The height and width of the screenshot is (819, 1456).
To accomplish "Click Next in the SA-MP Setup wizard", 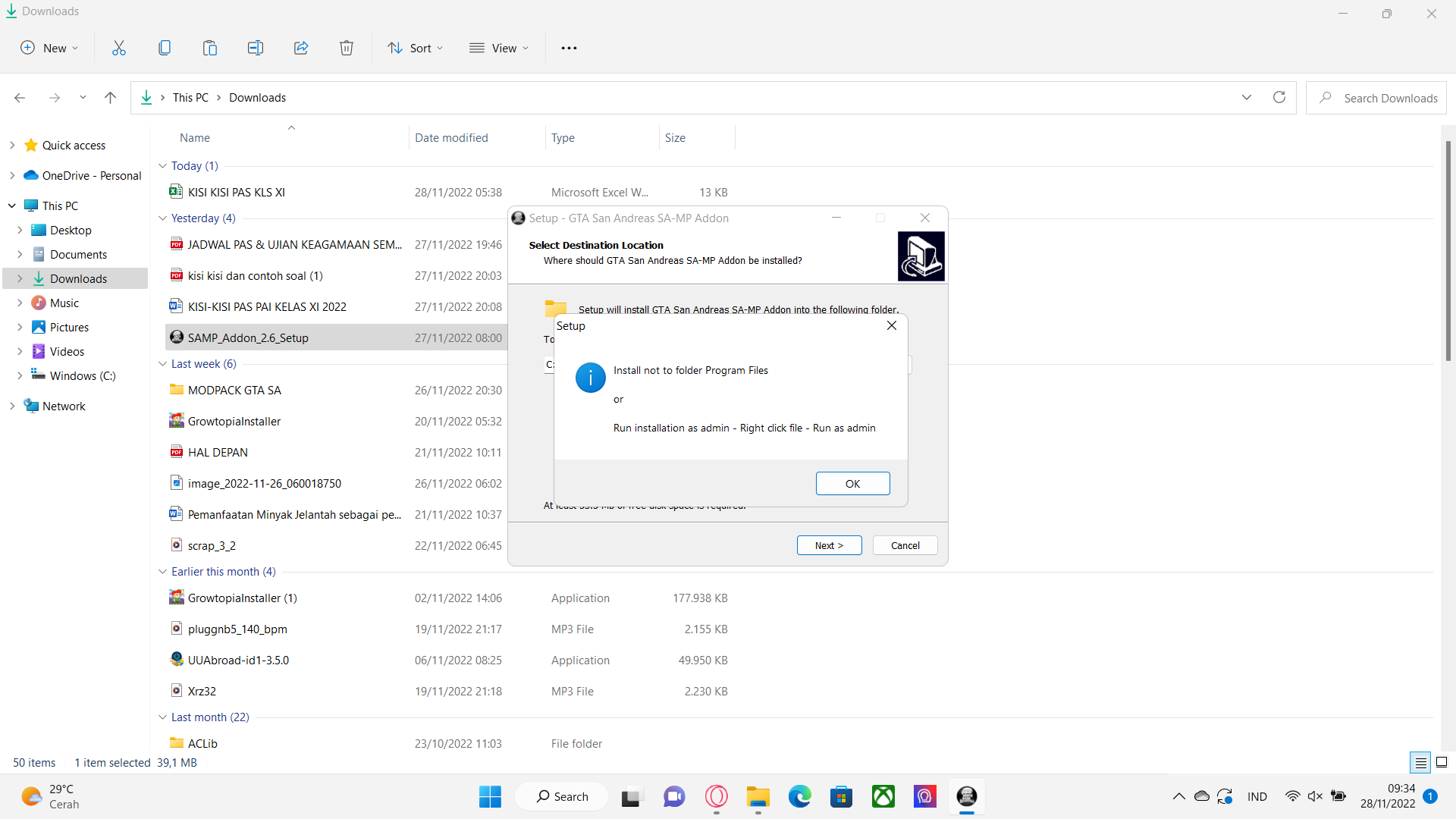I will tap(829, 545).
